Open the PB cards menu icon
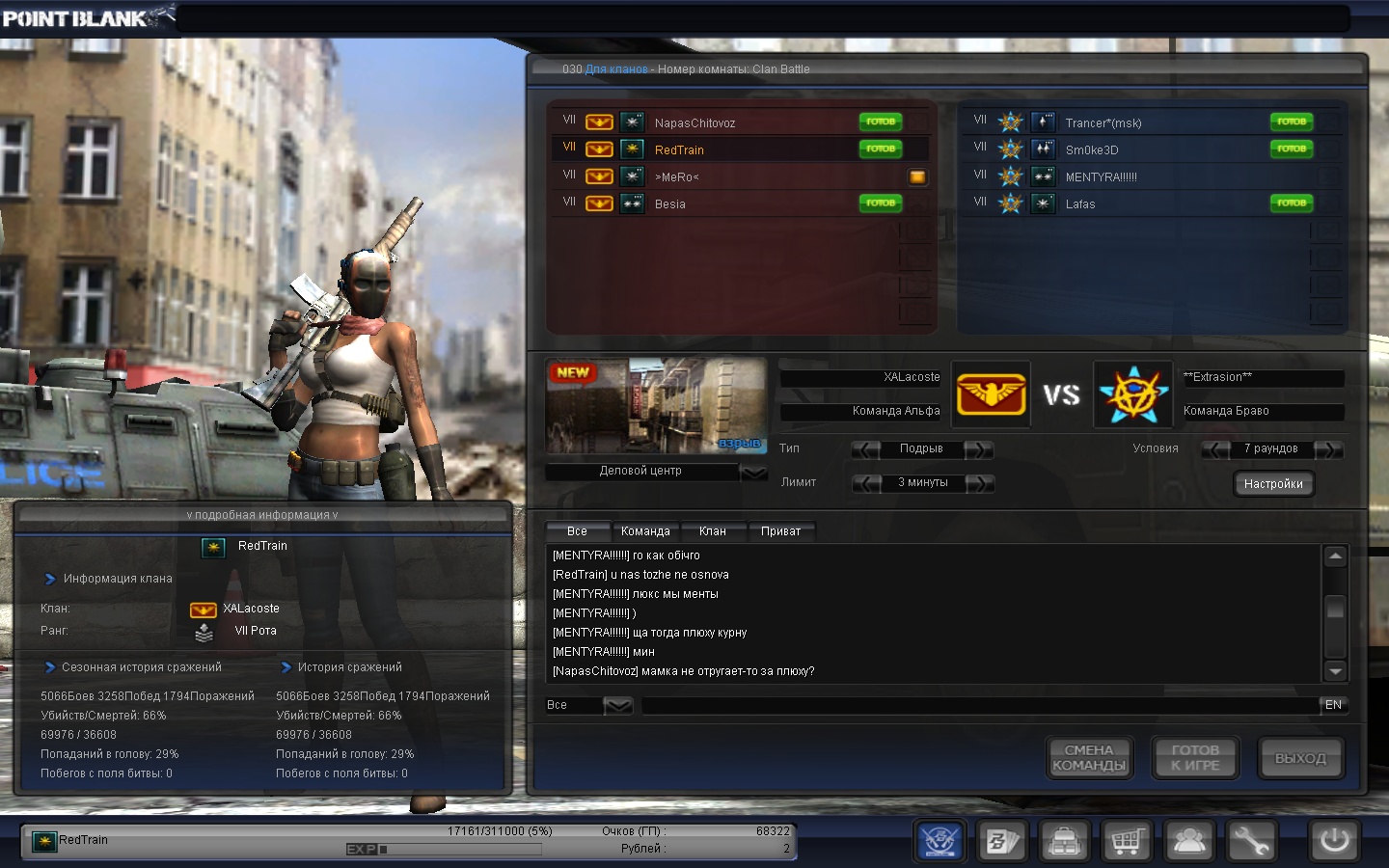 1001,841
